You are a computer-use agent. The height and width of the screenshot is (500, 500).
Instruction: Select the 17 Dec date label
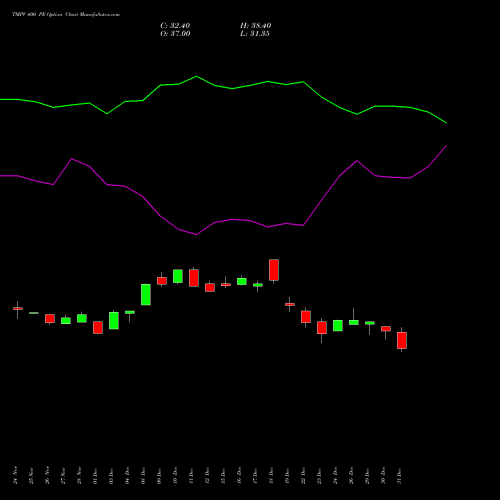tap(255, 475)
